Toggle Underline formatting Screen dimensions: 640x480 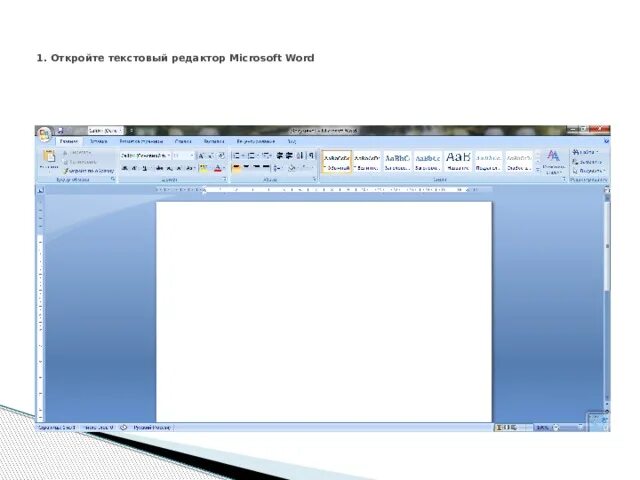[144, 168]
